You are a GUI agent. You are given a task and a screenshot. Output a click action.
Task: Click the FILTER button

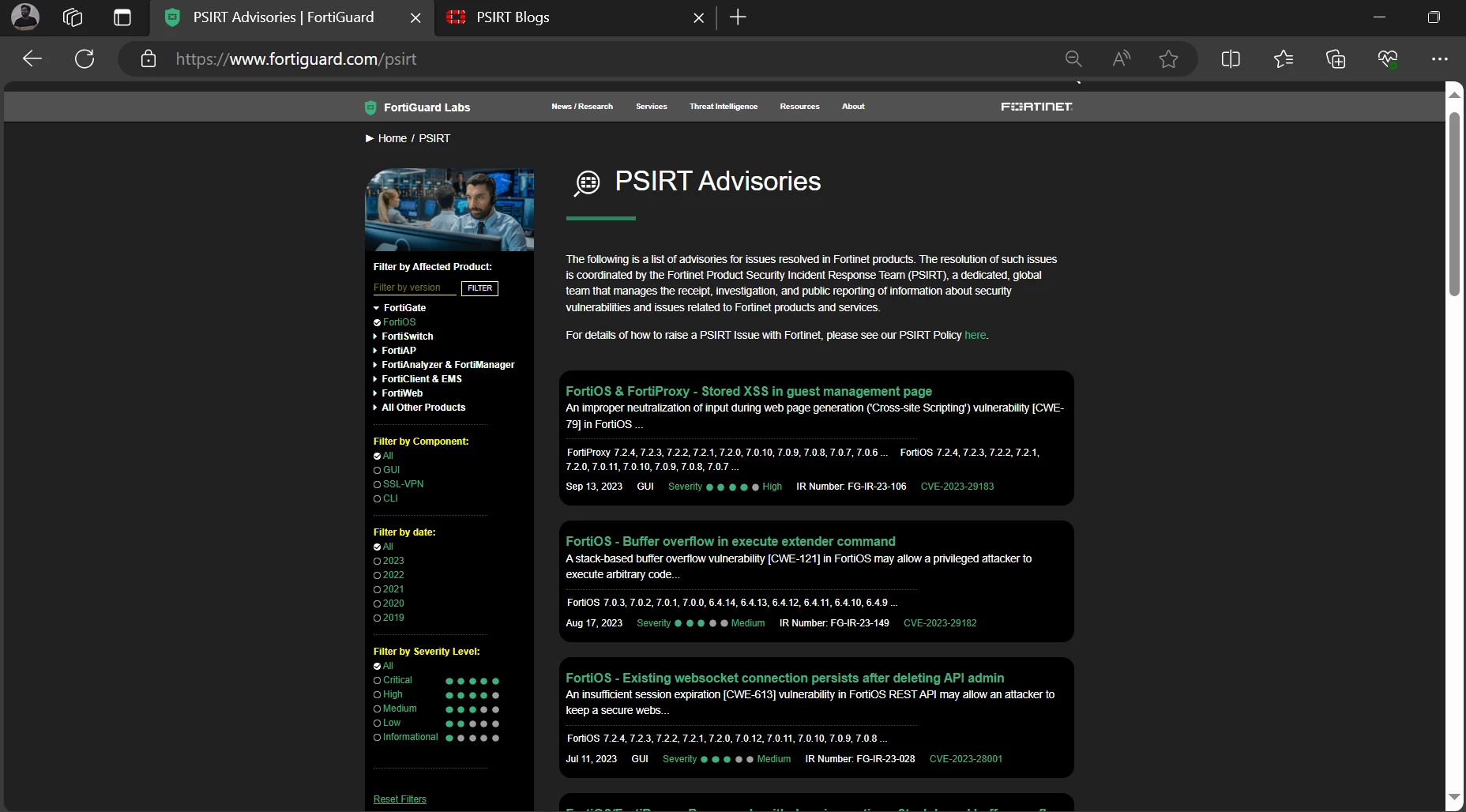480,288
